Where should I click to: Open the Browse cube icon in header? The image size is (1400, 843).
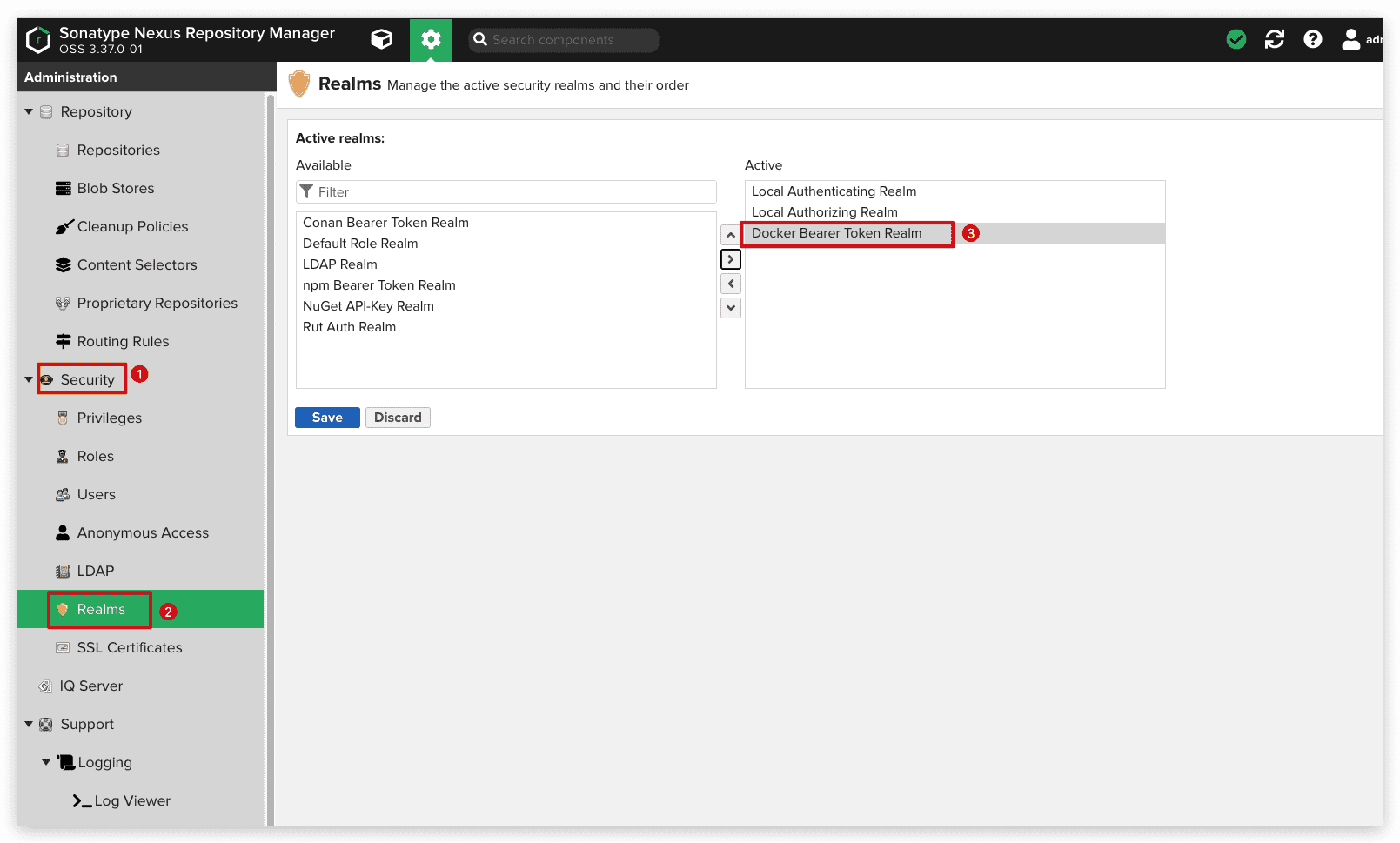click(381, 39)
